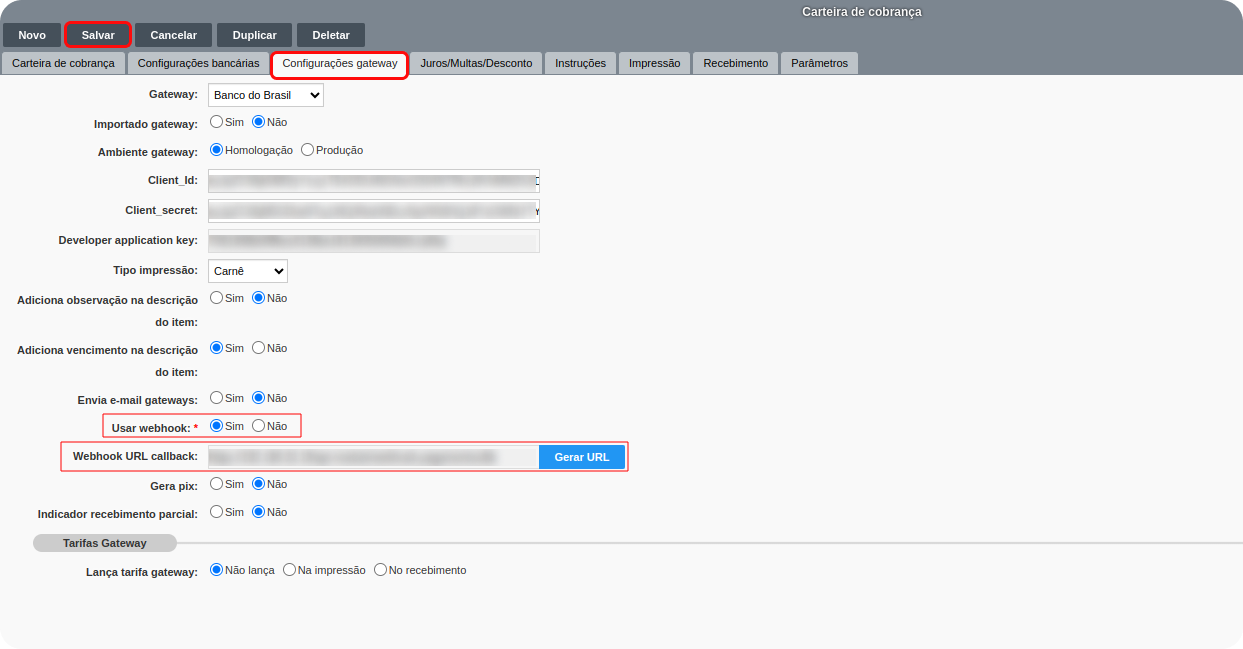Click the Webhook URL callback field
The width and height of the screenshot is (1243, 649).
click(x=373, y=457)
